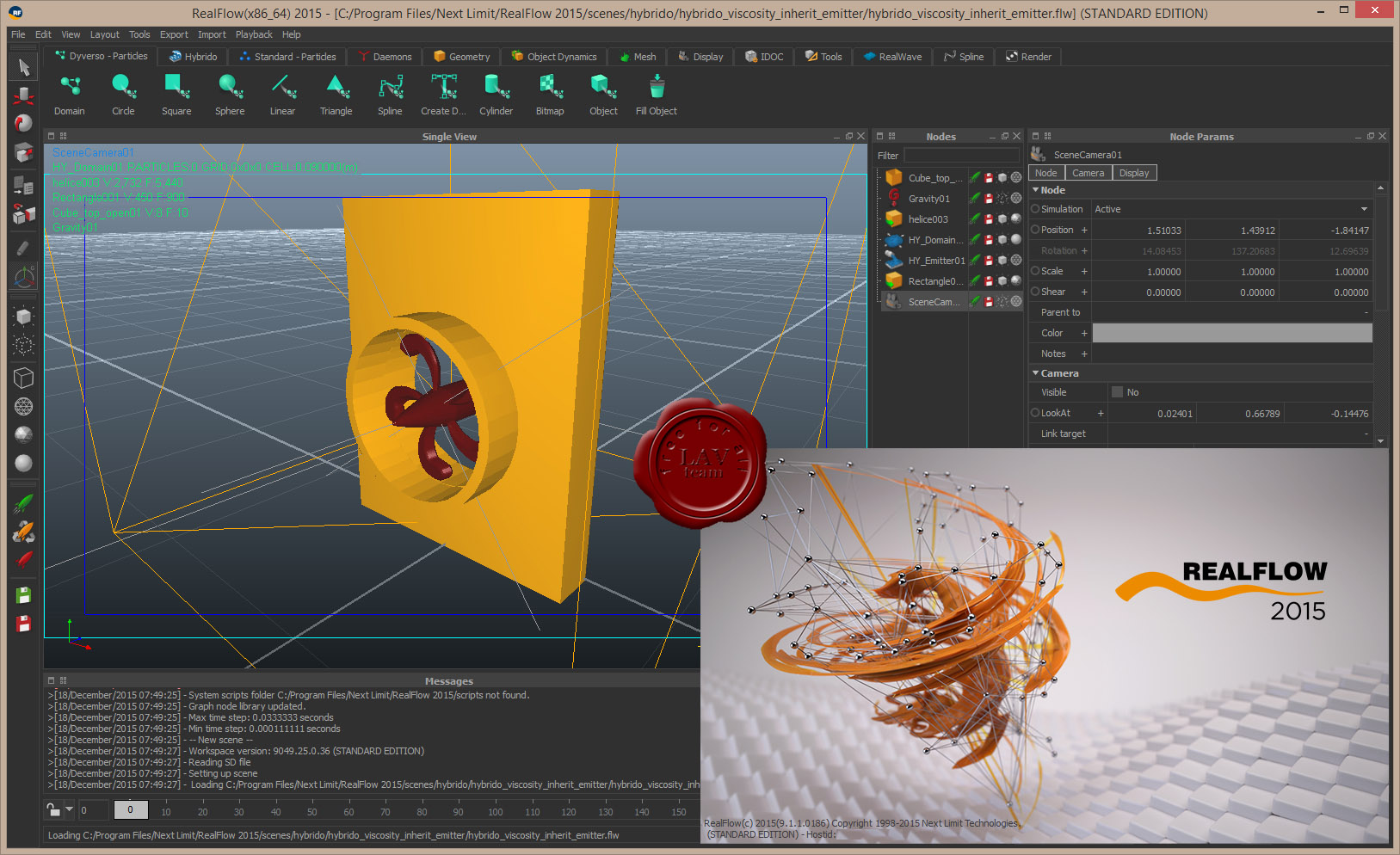Toggle Scale animation radio button
The height and width of the screenshot is (855, 1400).
pos(1035,271)
